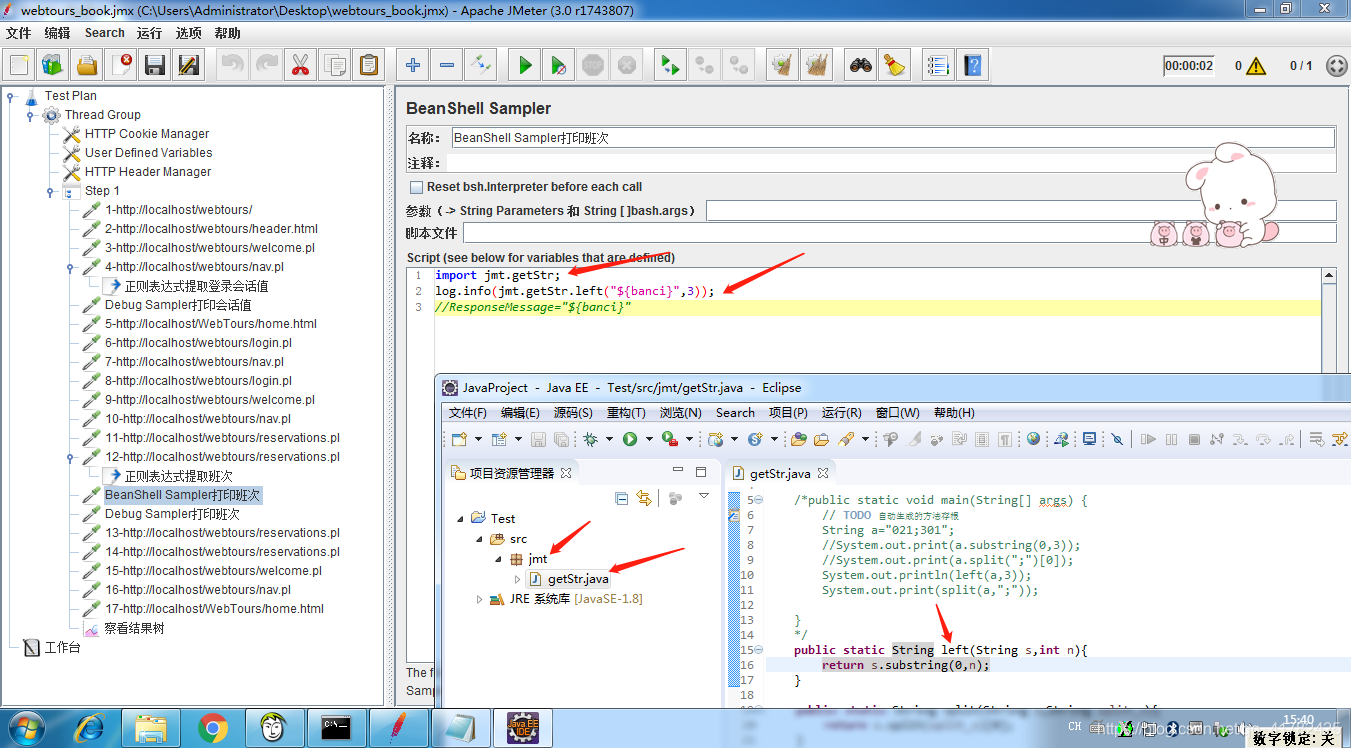
Task: Collapse the 4-http://localhost/webtours/nav.pl node
Action: [70, 267]
